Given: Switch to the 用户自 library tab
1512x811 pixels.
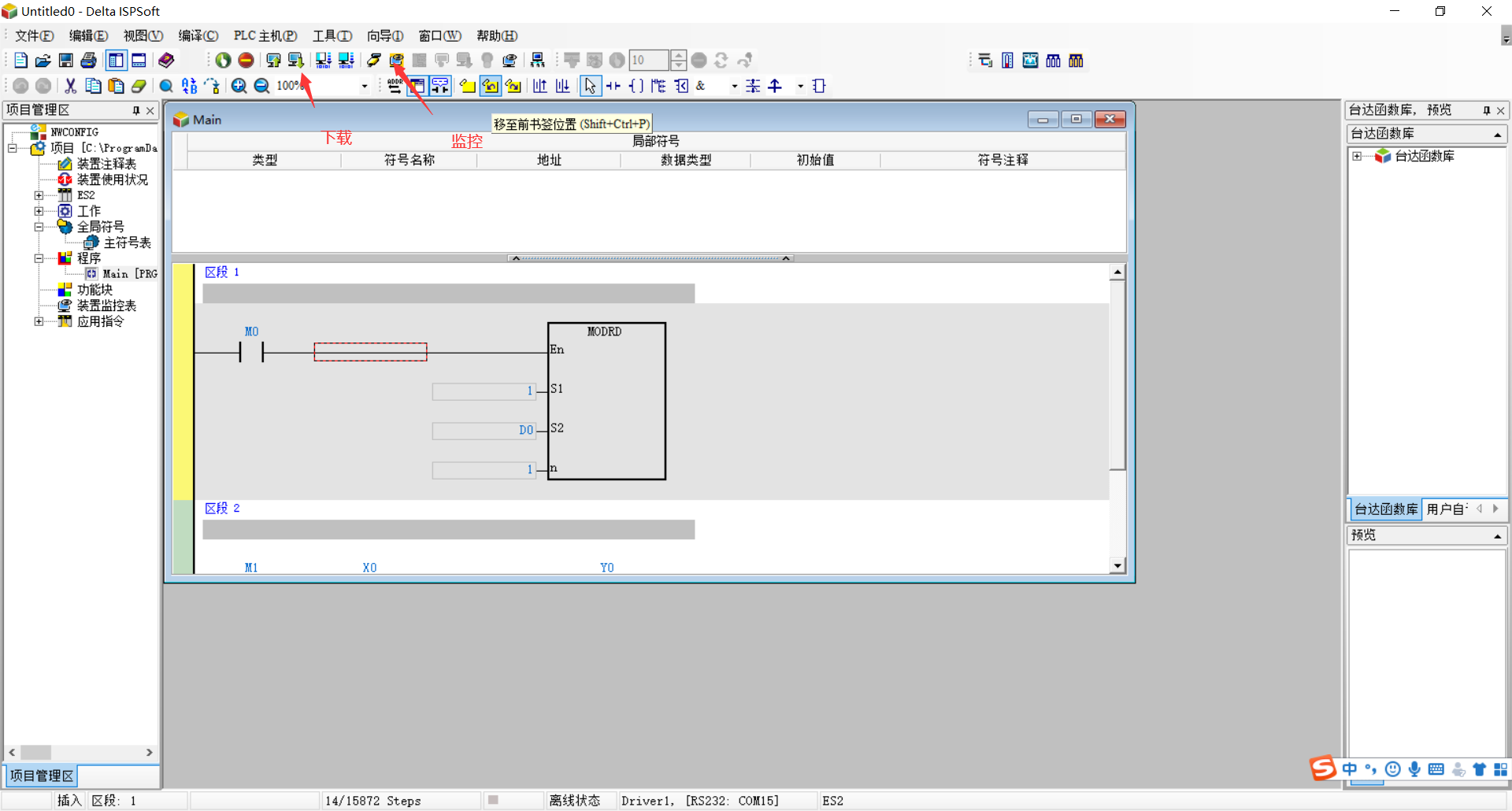Looking at the screenshot, I should click(x=1447, y=509).
